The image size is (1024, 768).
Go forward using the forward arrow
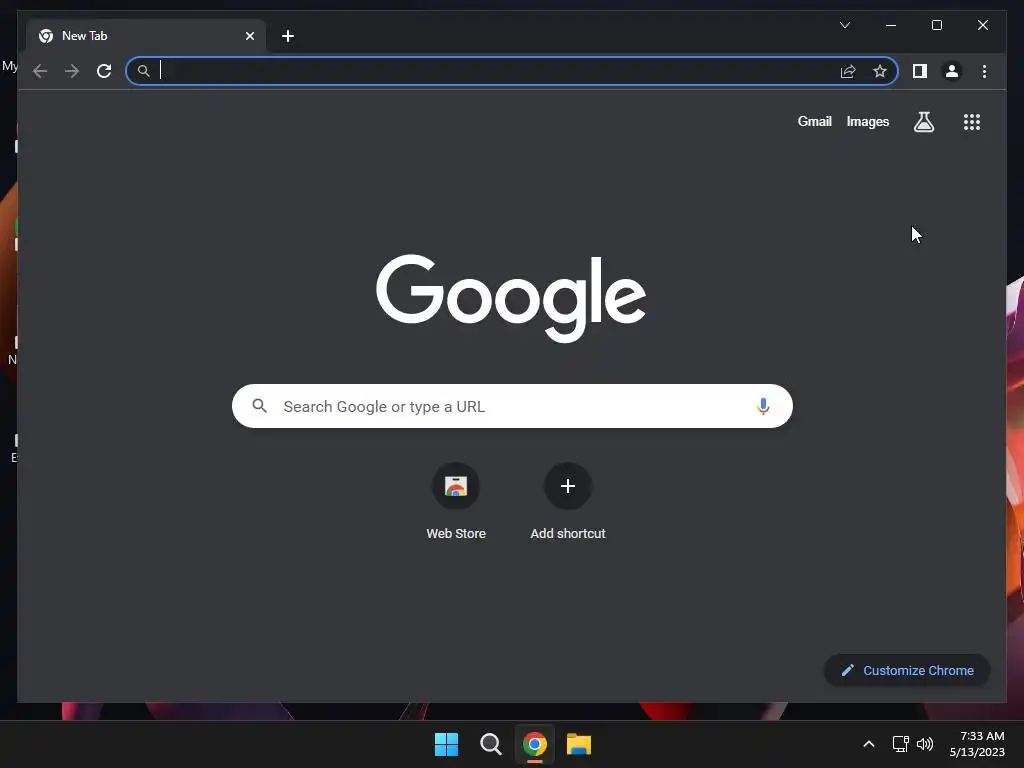(x=72, y=71)
